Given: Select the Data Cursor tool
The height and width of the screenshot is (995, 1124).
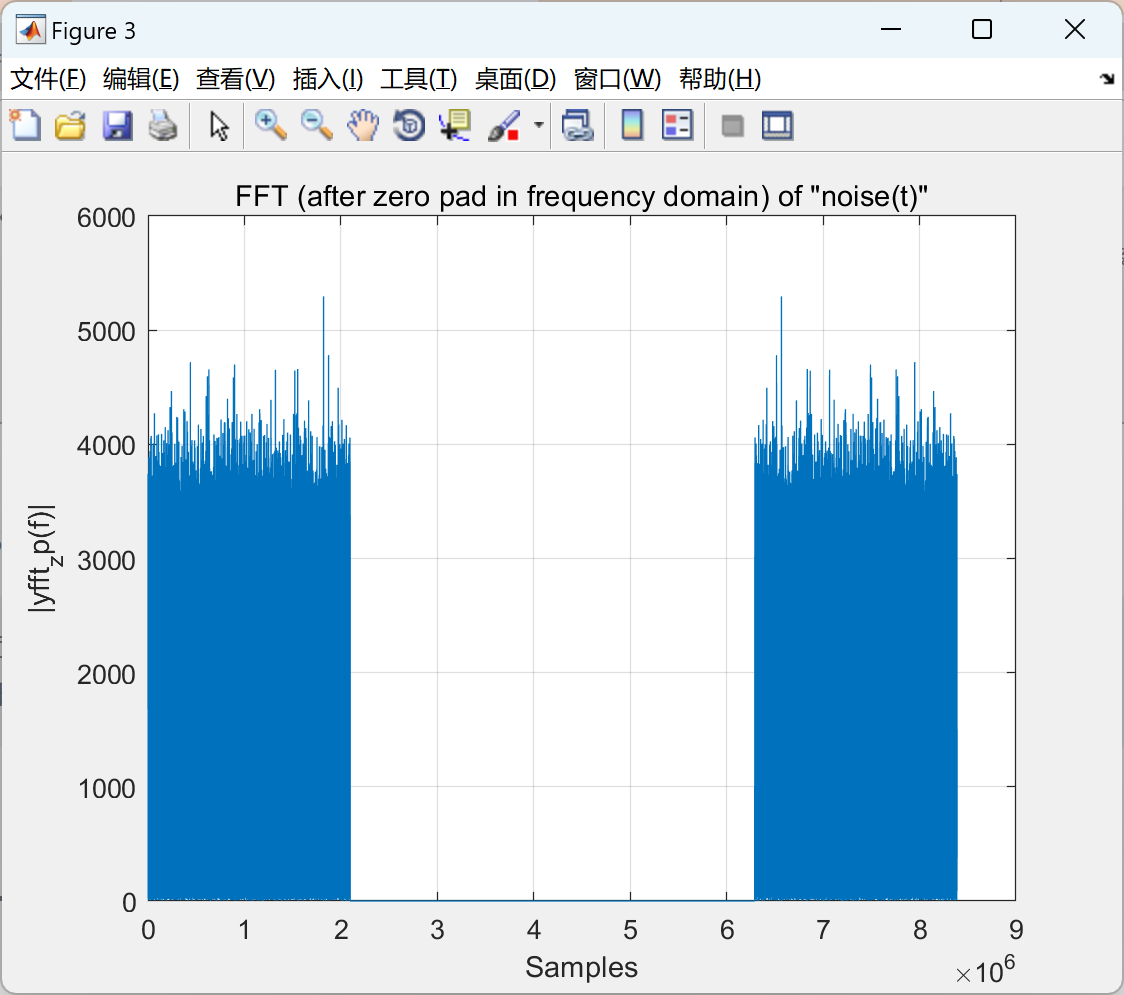Looking at the screenshot, I should (x=454, y=125).
